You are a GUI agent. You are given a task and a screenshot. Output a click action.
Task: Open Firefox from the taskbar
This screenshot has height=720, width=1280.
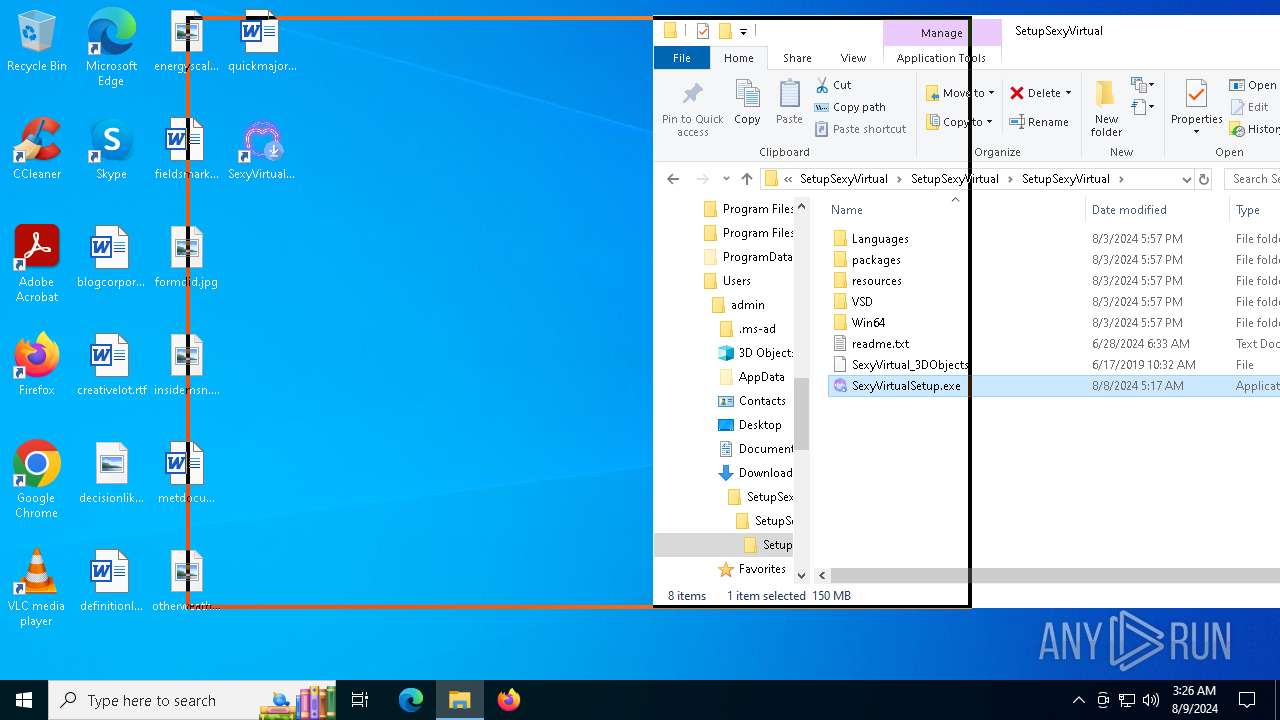point(509,700)
